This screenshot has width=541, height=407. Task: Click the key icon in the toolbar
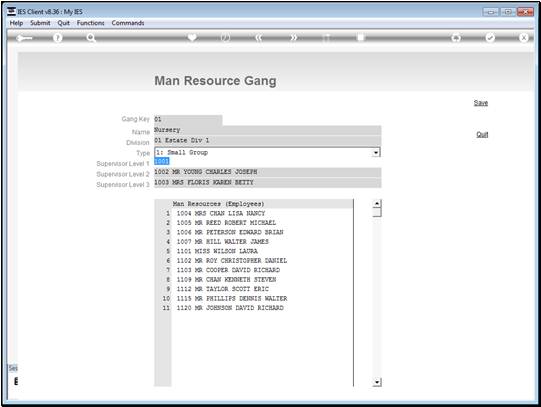coord(24,38)
